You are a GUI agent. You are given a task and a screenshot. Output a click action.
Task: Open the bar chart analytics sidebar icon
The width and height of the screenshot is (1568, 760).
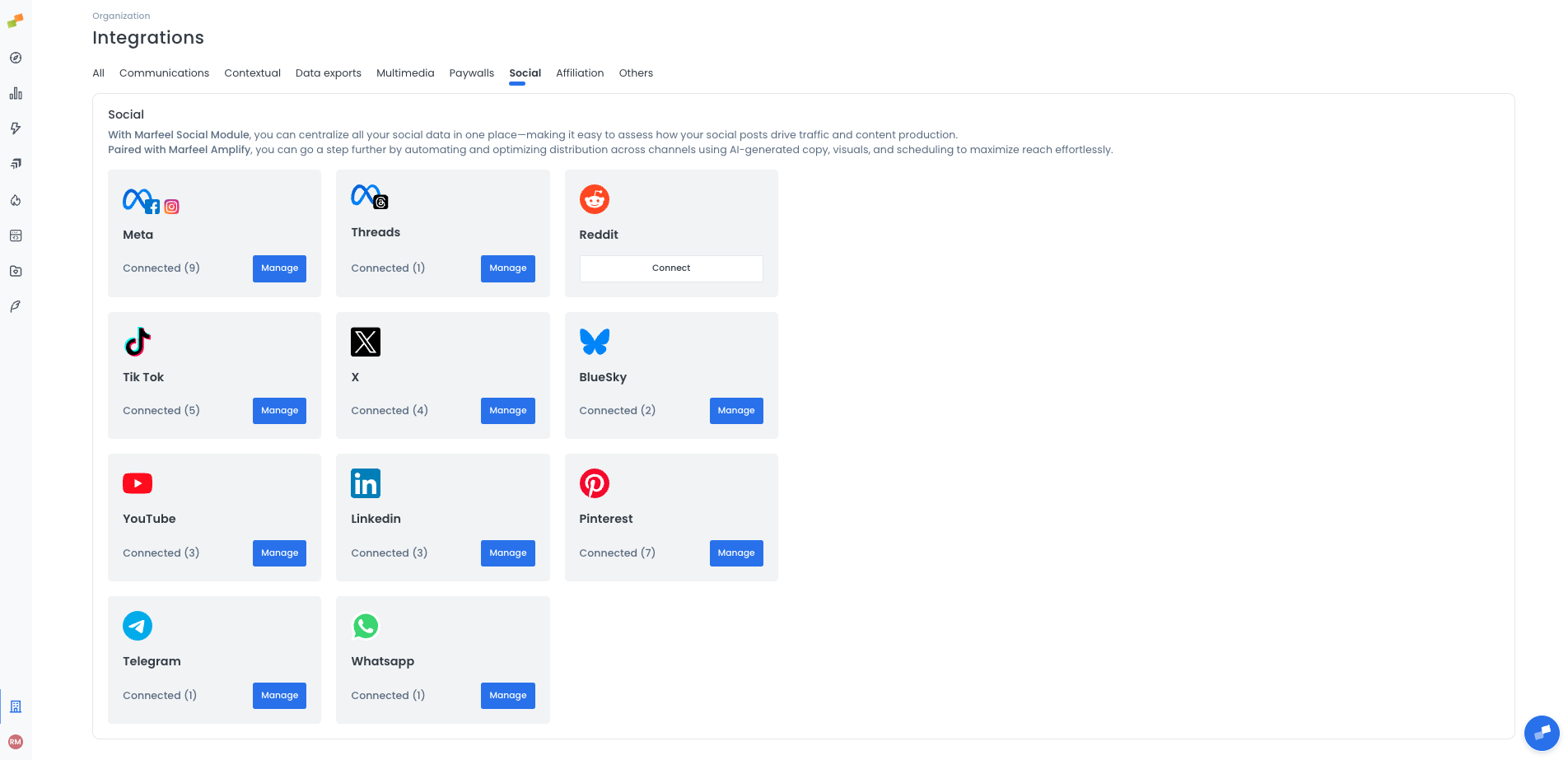pyautogui.click(x=16, y=93)
